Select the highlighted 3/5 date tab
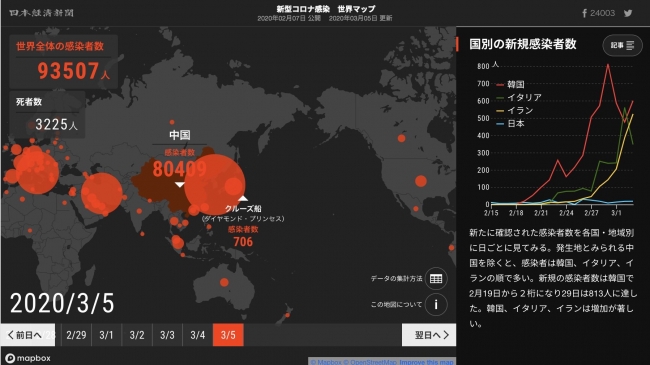The image size is (650, 365). pyautogui.click(x=228, y=335)
